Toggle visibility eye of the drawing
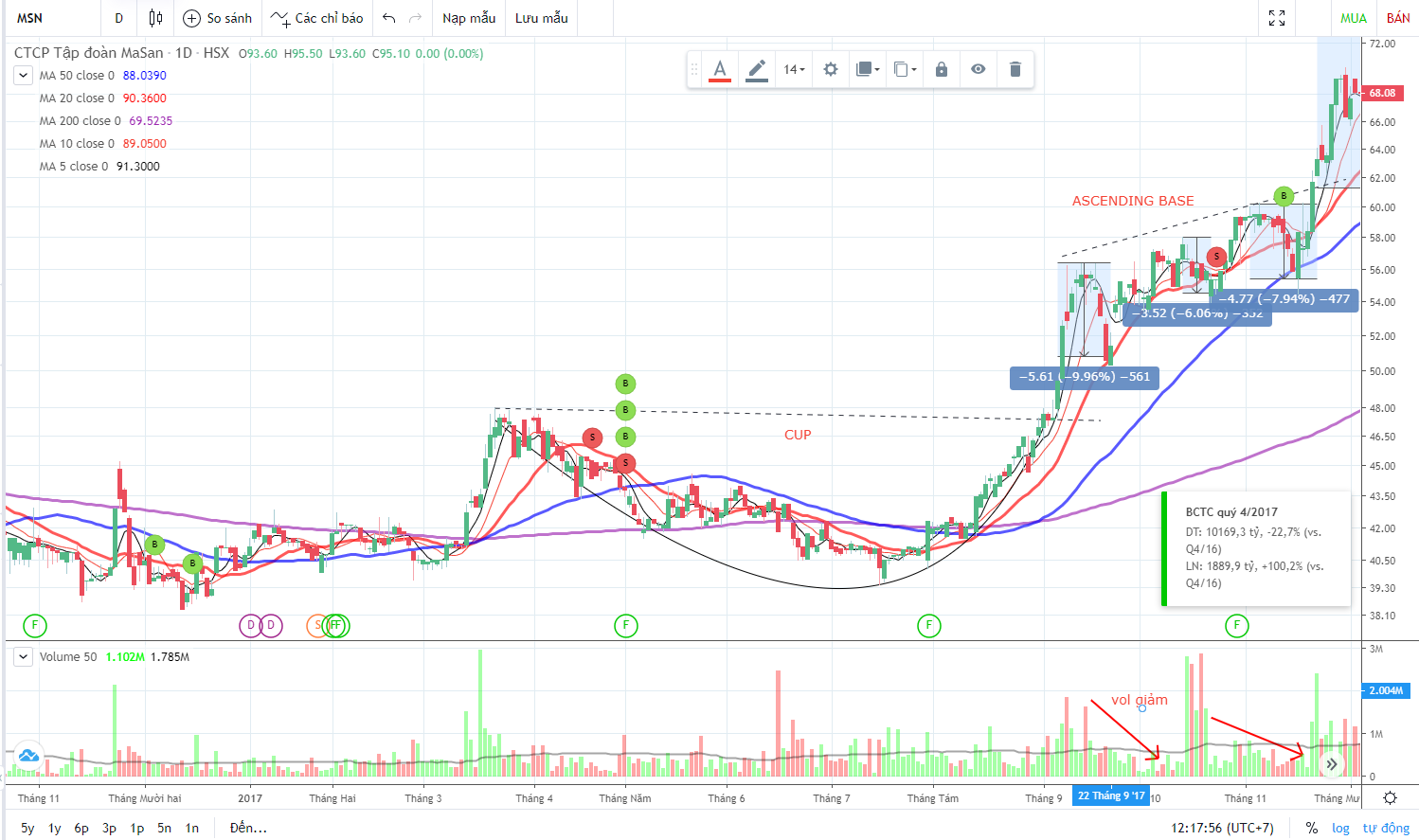 (979, 69)
